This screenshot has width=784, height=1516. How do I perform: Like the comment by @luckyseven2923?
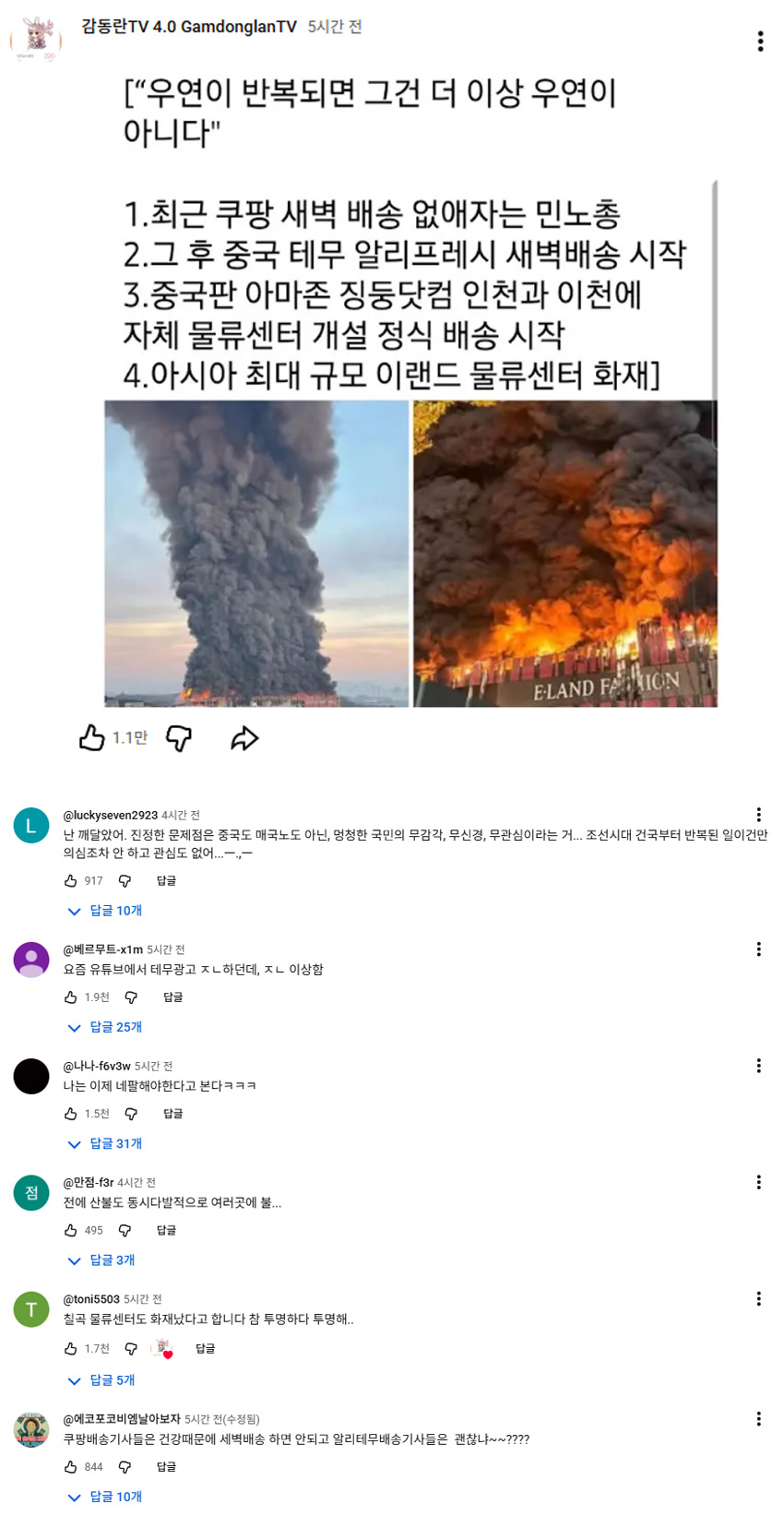(71, 881)
